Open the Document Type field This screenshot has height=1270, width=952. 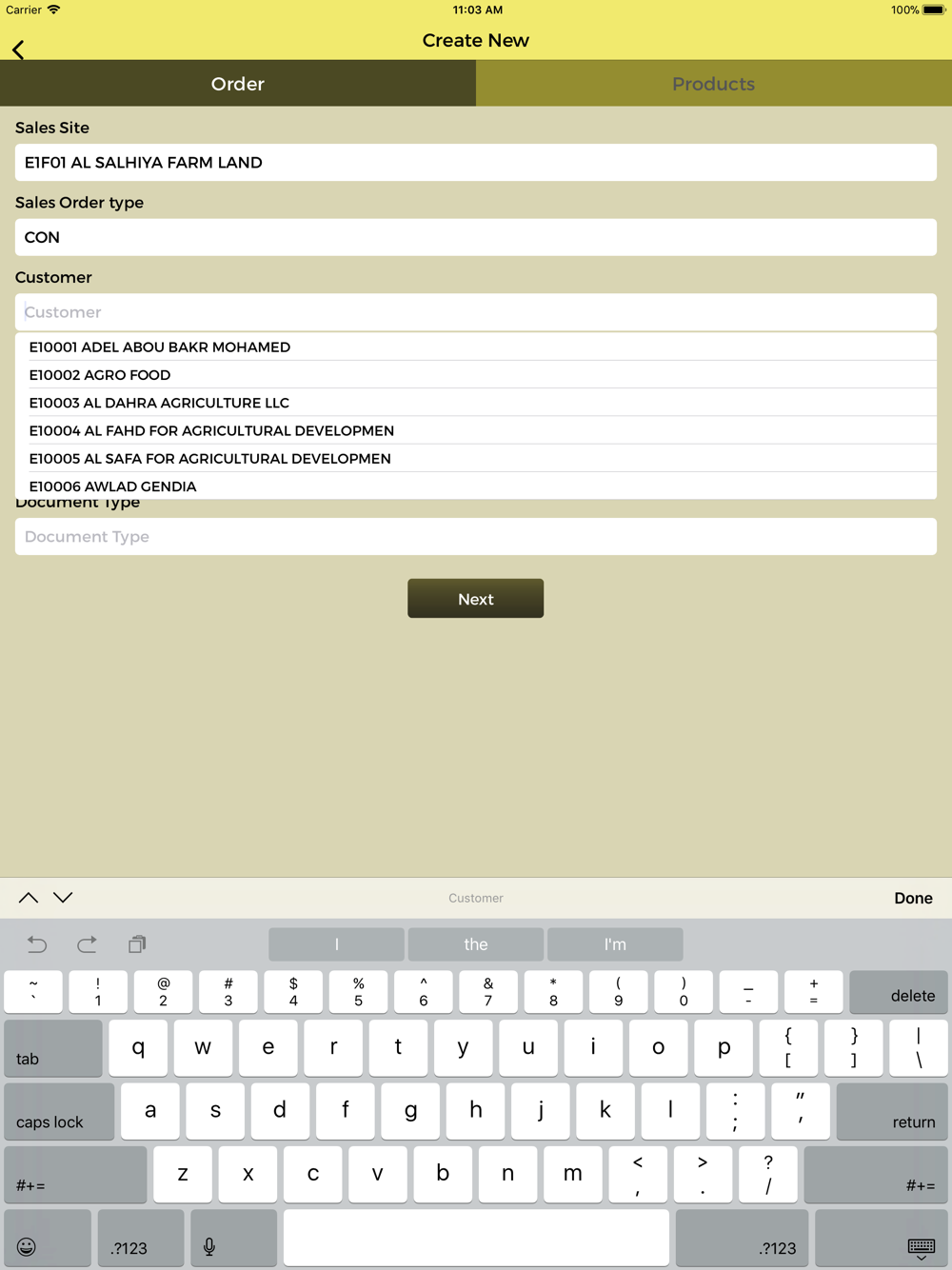476,537
